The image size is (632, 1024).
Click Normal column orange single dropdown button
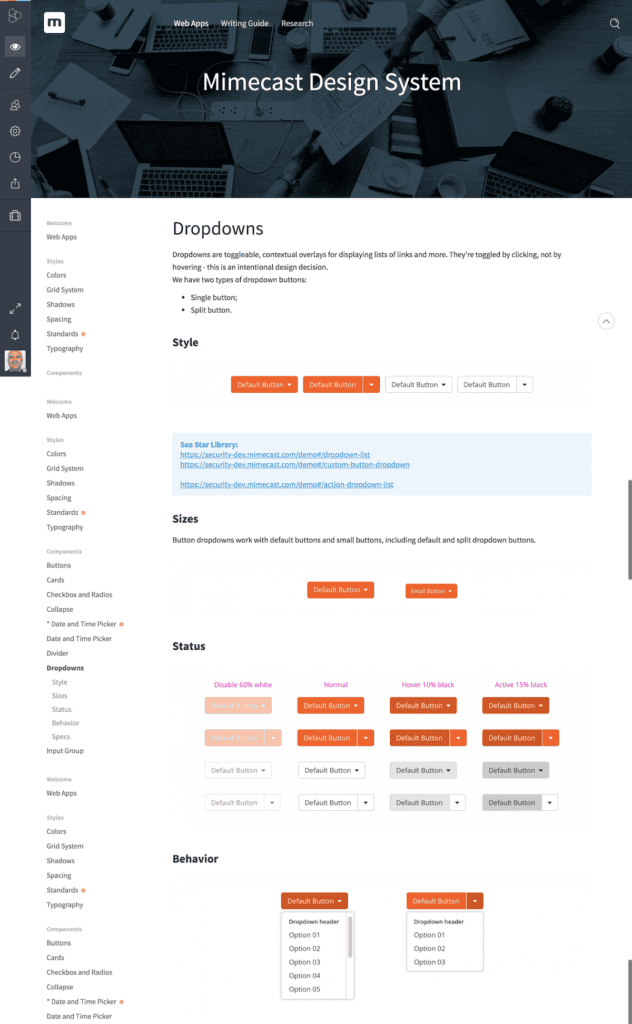(x=330, y=705)
